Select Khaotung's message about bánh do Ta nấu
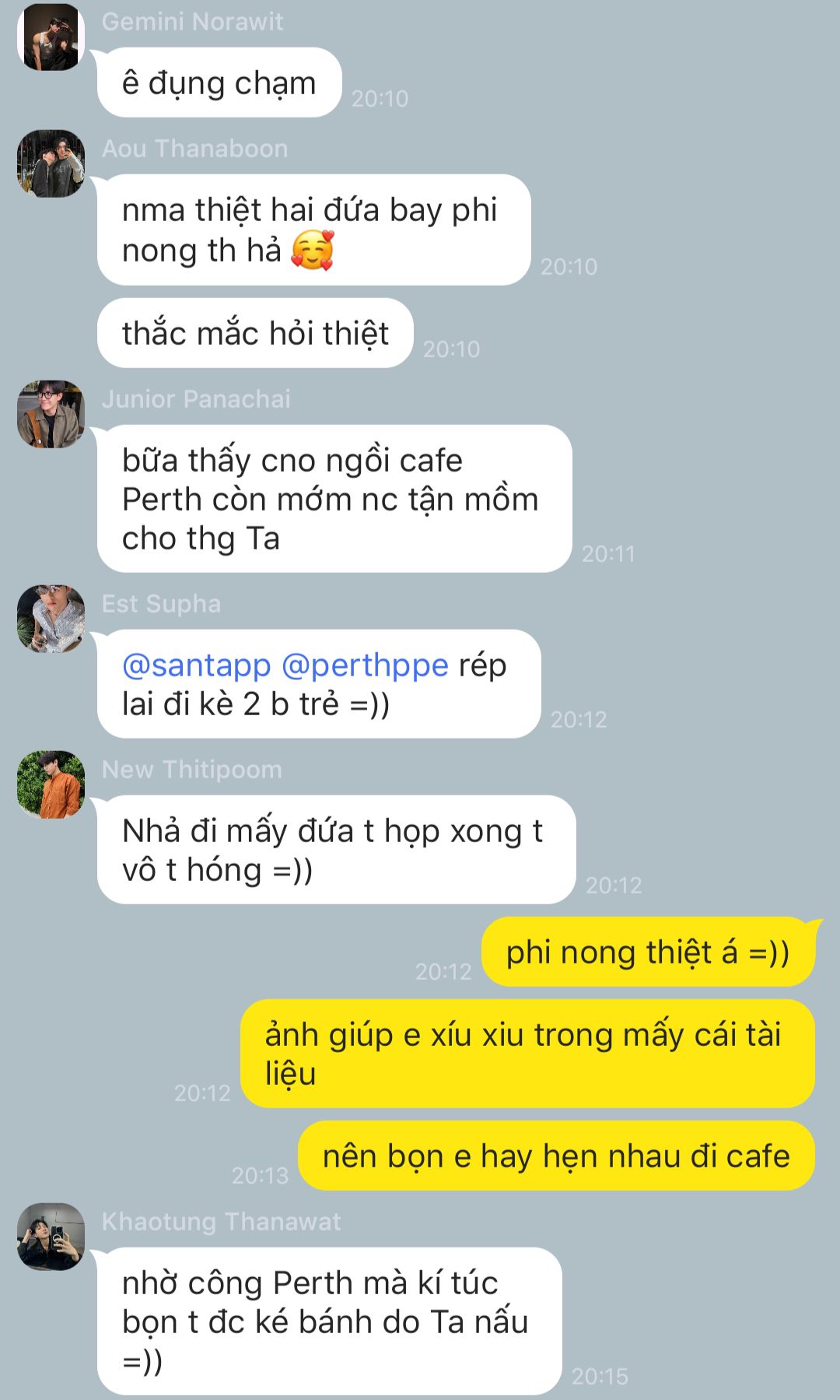Screen dimensions: 840x1400 coord(330,1321)
